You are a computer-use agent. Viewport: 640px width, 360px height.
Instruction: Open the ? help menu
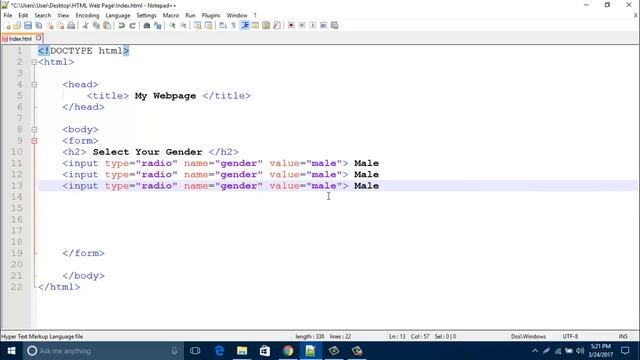point(255,15)
